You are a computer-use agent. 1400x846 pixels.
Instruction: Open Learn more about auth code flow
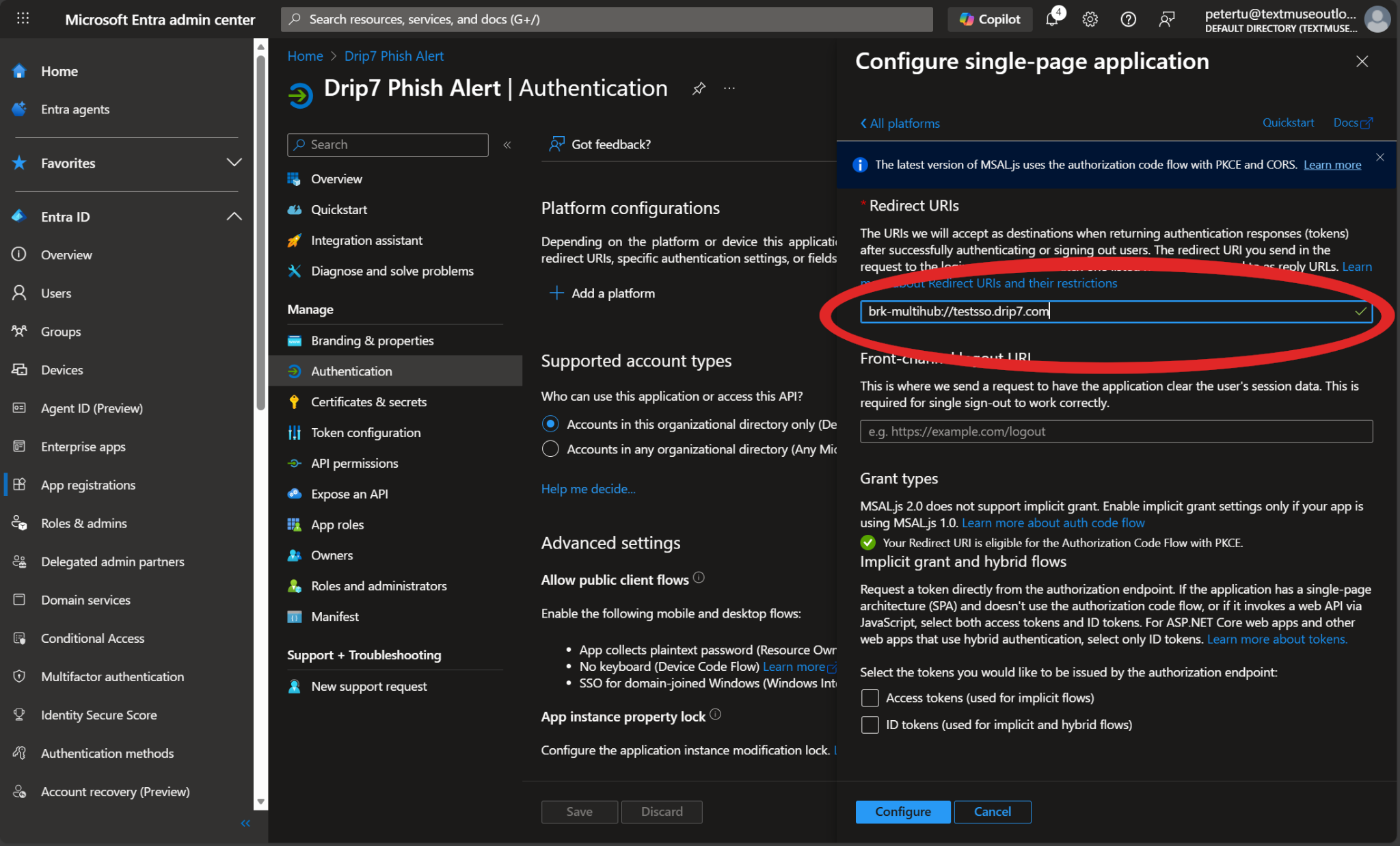(x=1053, y=523)
